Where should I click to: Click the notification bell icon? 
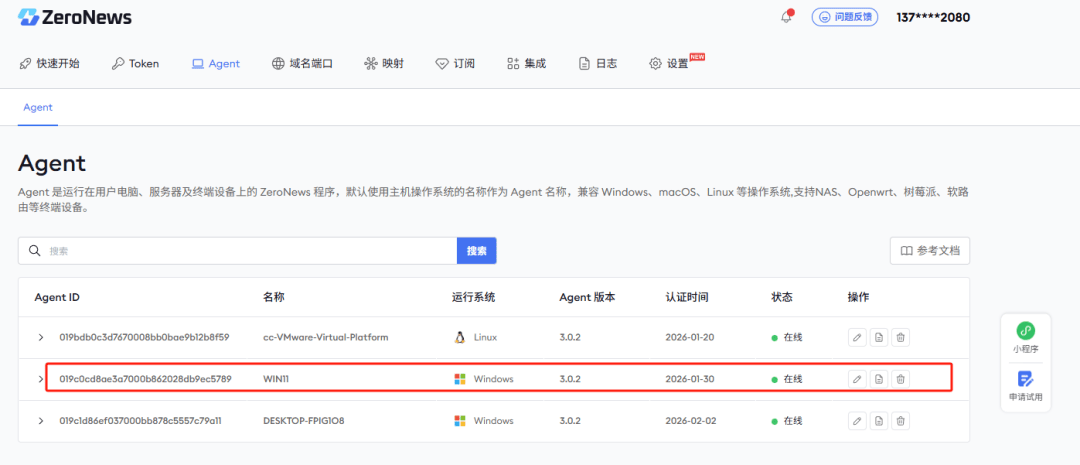[x=787, y=17]
